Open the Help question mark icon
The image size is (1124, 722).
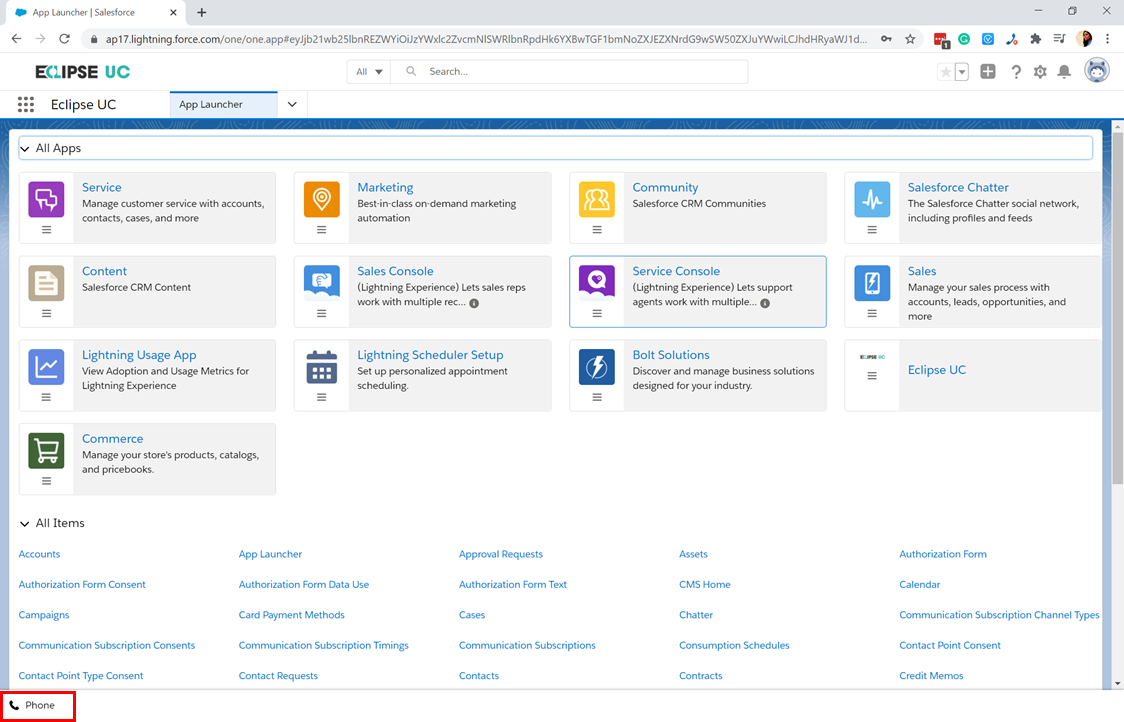1016,72
